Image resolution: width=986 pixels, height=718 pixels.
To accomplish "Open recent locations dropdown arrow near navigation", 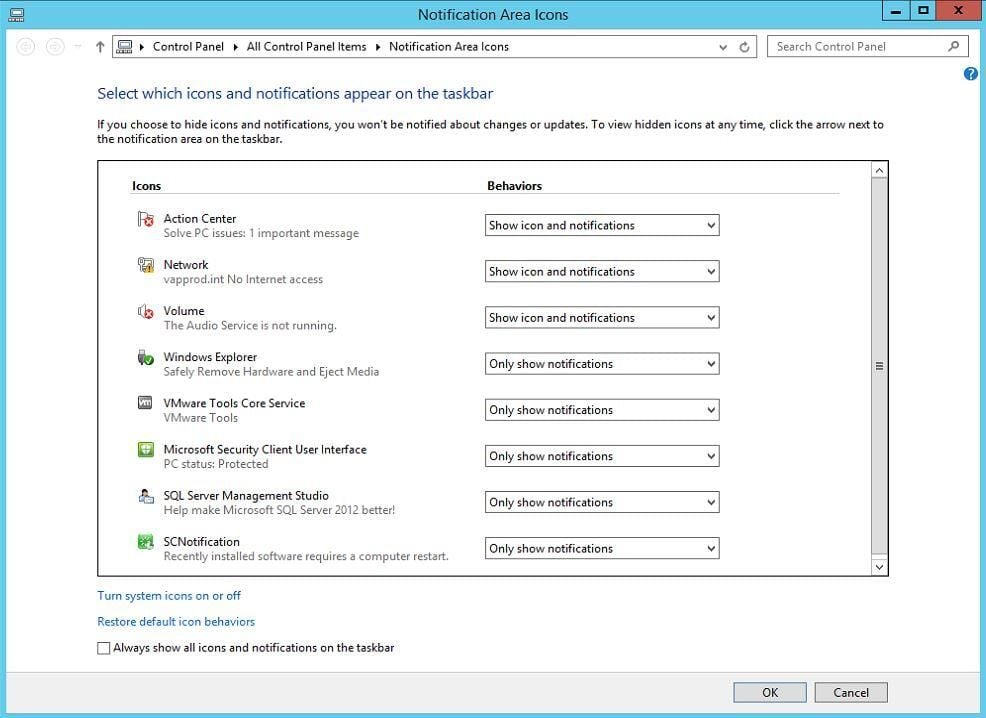I will [x=78, y=47].
